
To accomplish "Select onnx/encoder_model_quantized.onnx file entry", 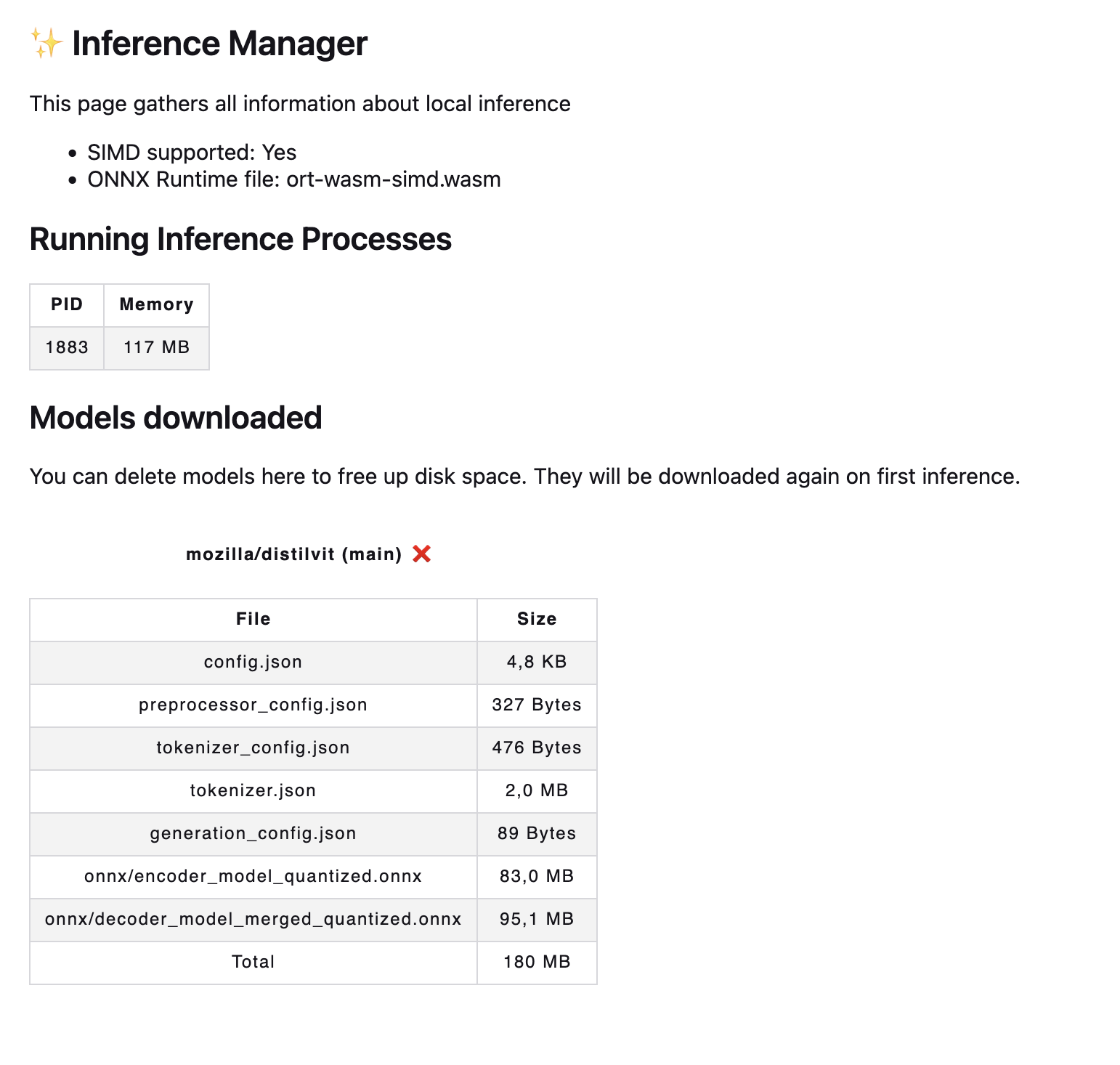I will [x=253, y=876].
